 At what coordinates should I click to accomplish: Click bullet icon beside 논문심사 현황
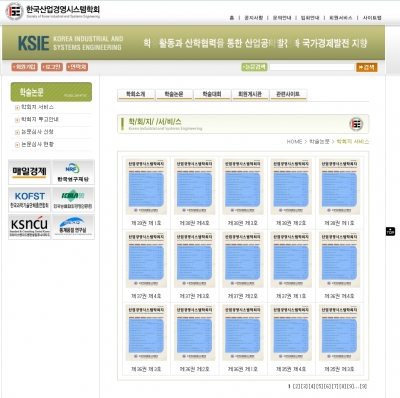point(17,145)
